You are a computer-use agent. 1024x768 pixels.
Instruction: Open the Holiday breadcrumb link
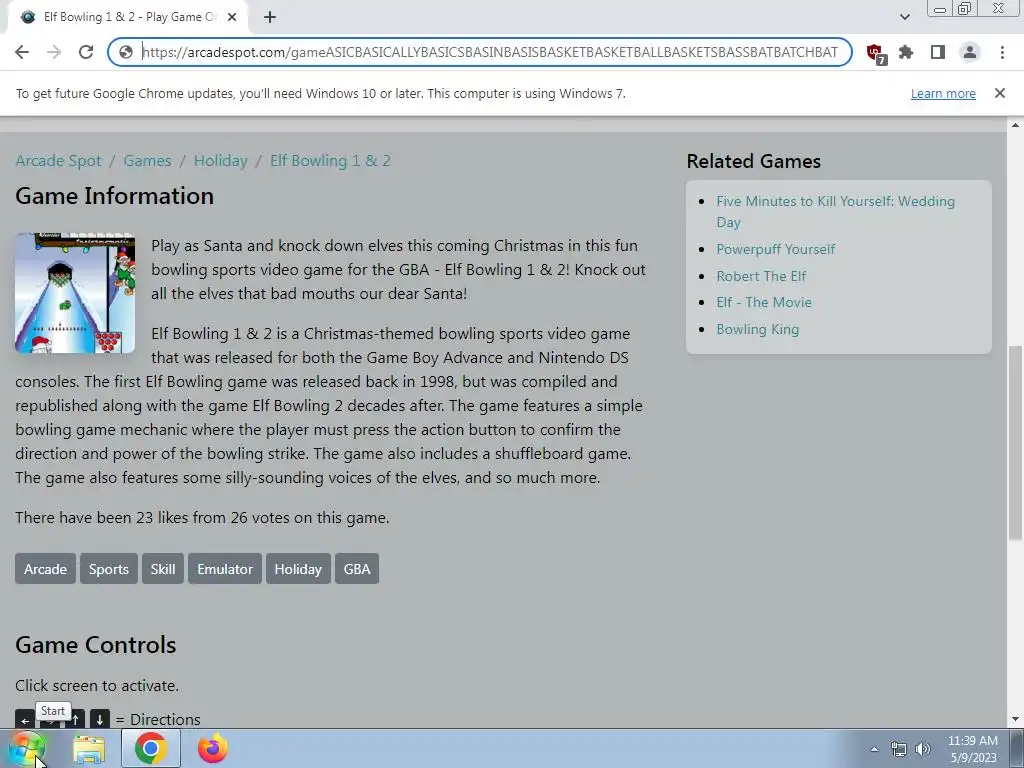click(x=221, y=161)
